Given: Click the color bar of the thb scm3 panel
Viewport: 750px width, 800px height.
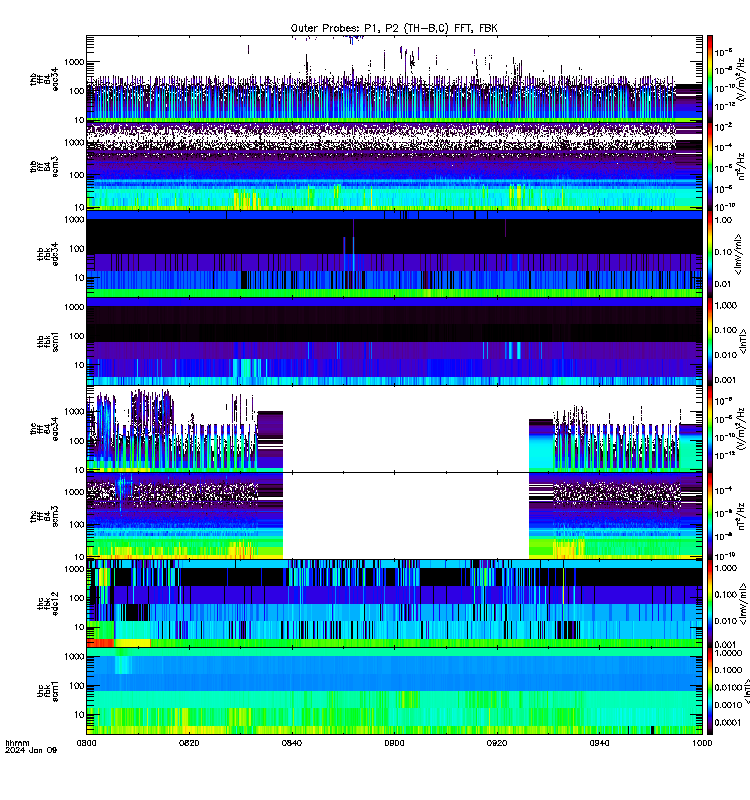Looking at the screenshot, I should point(709,166).
